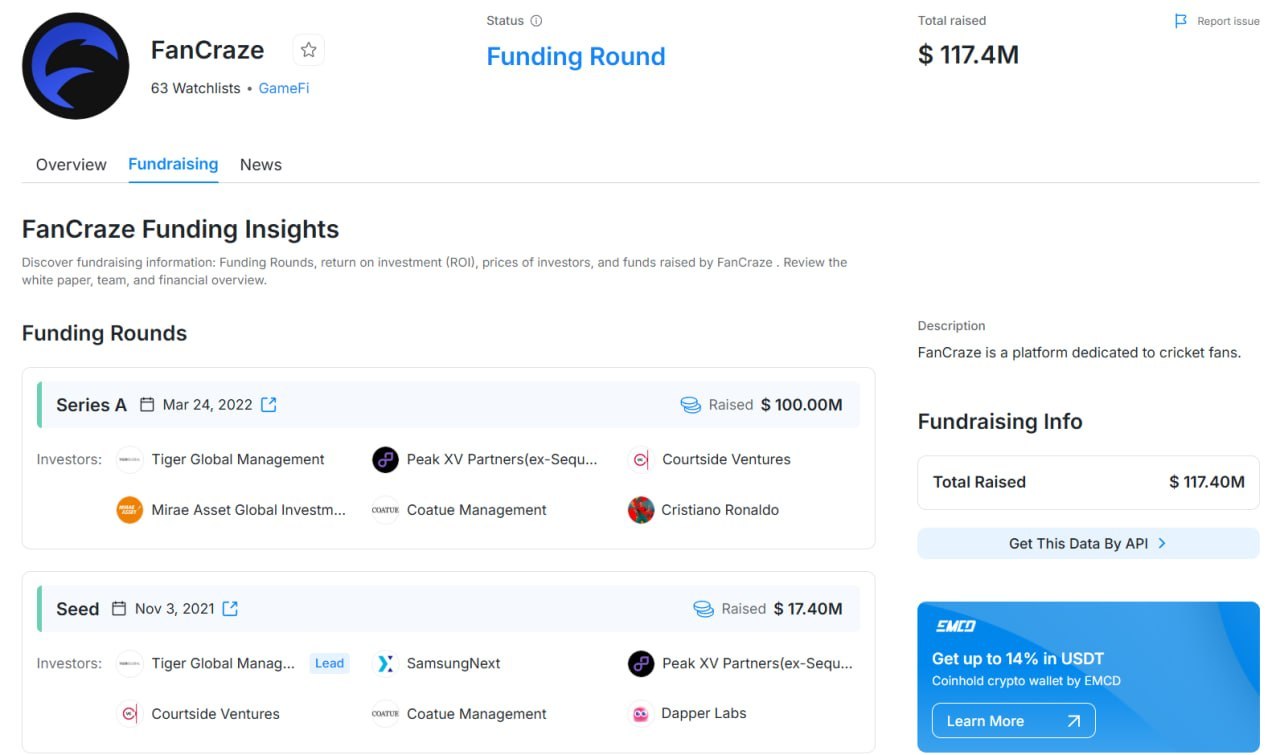This screenshot has width=1280, height=755.
Task: Click the Seed raised coins icon
Action: (703, 609)
